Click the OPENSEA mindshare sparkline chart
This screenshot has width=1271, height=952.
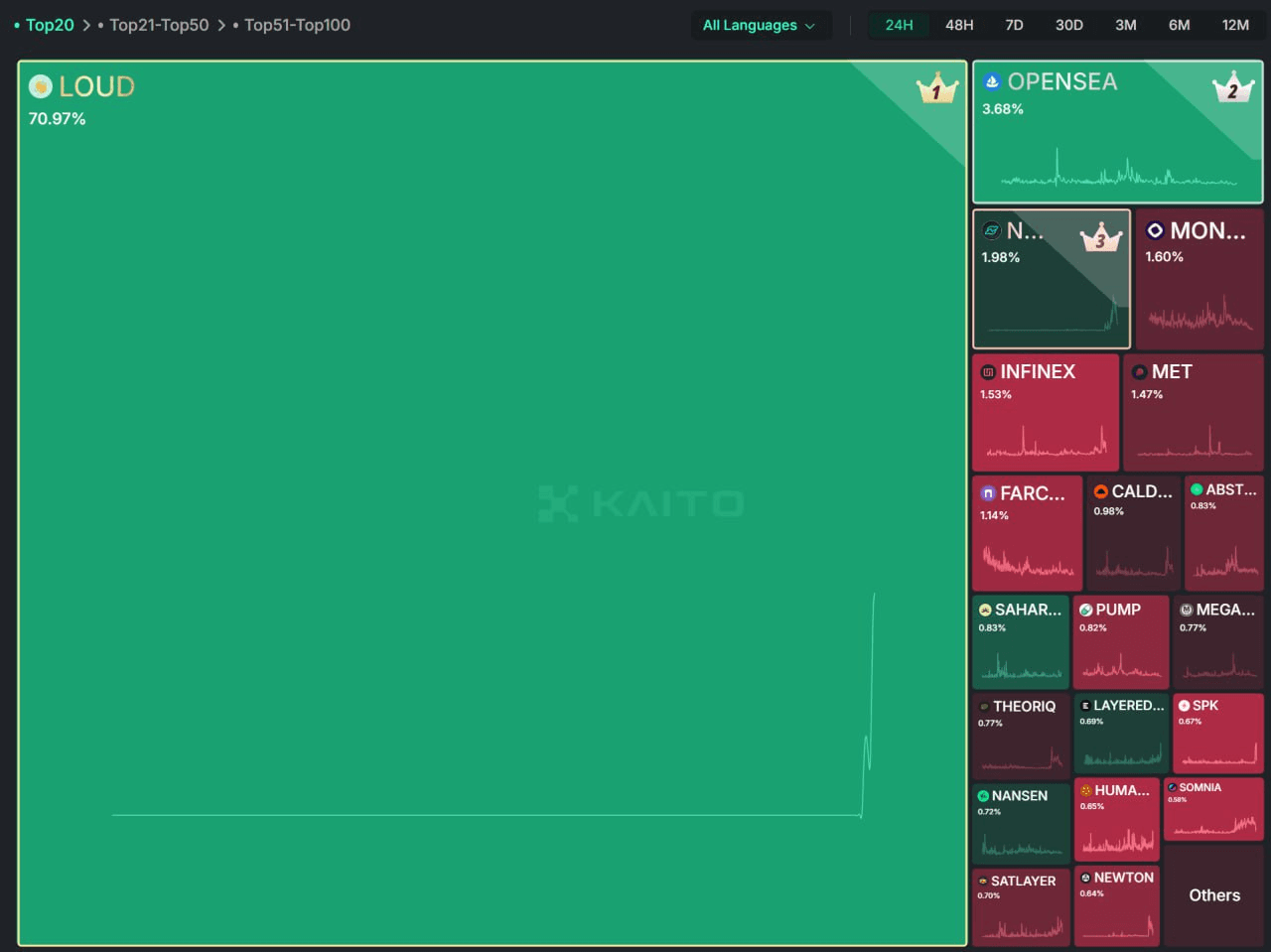tap(1118, 169)
